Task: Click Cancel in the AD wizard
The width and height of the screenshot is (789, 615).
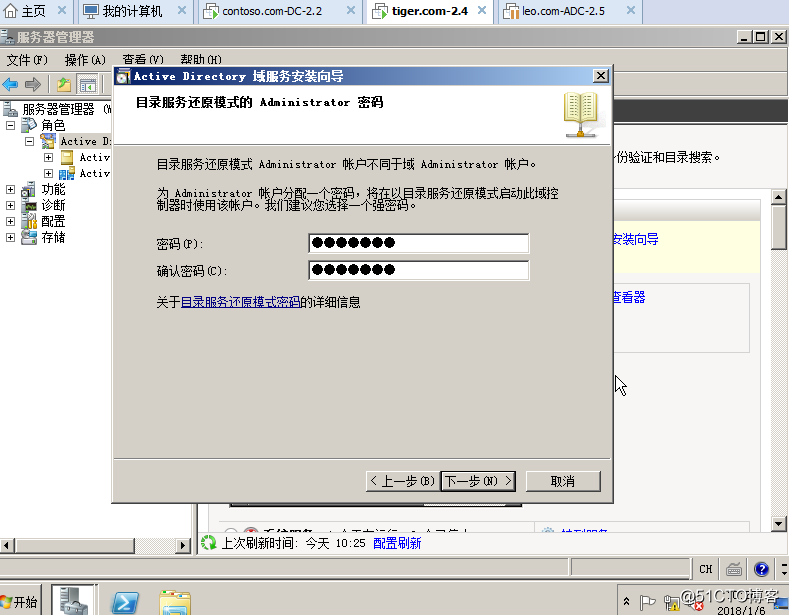Action: (x=563, y=481)
